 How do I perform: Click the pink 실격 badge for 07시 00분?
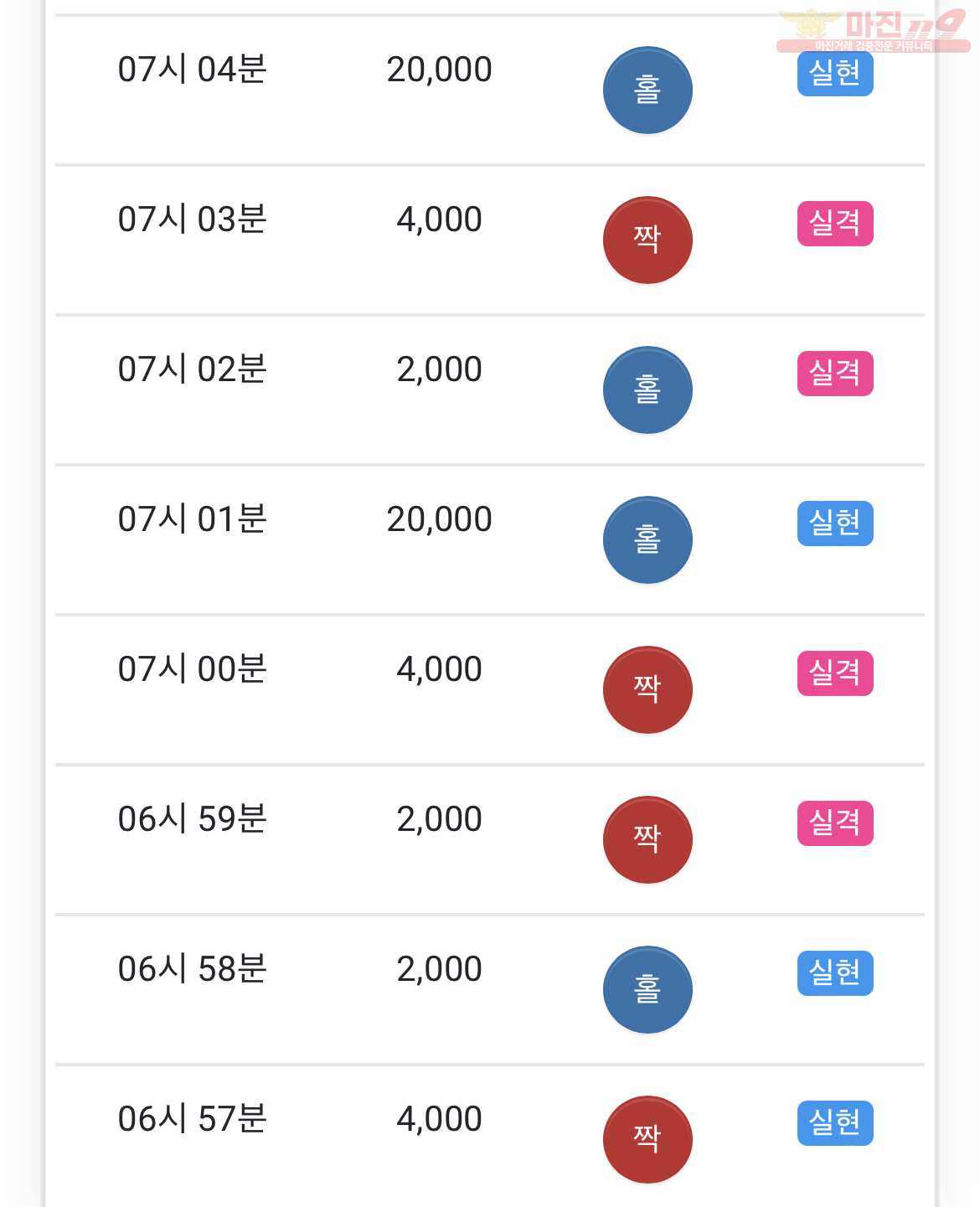[x=835, y=673]
